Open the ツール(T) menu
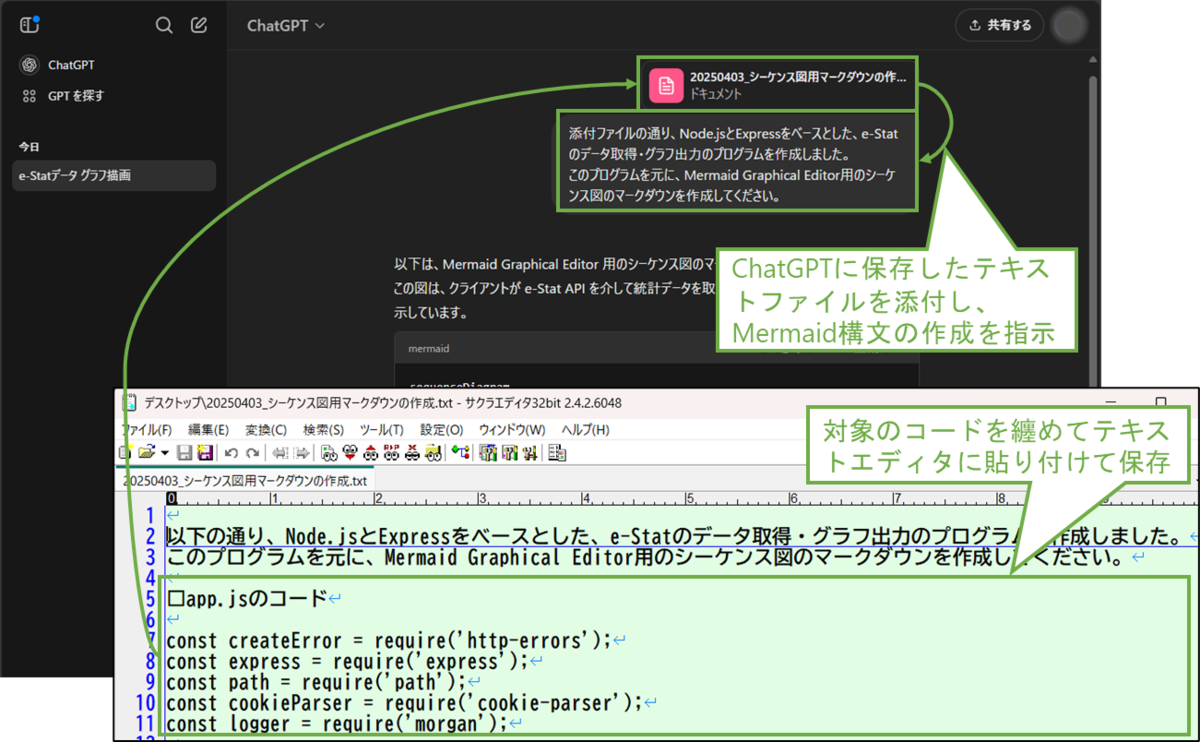The height and width of the screenshot is (742, 1200). pyautogui.click(x=382, y=429)
